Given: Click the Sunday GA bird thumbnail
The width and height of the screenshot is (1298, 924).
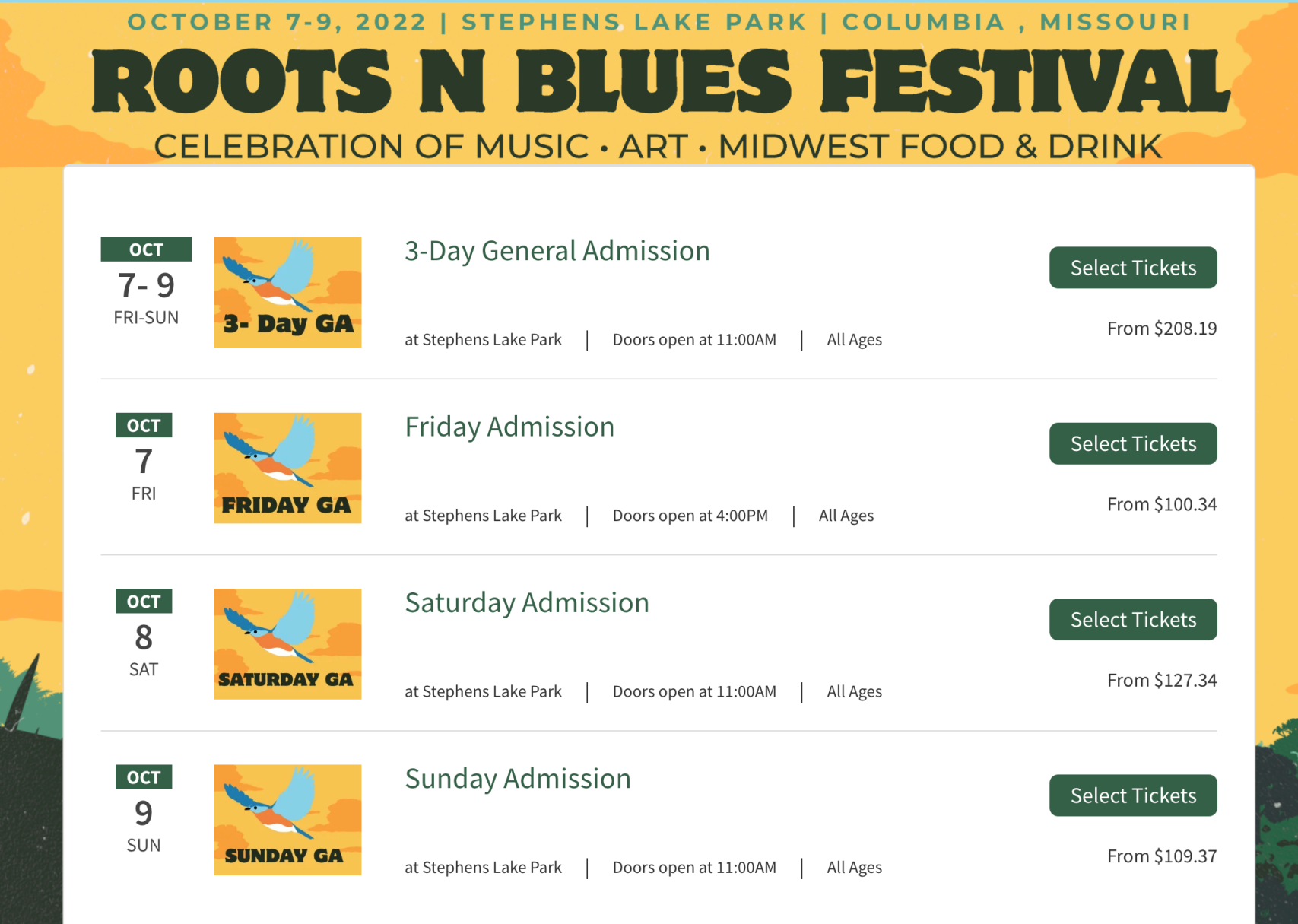Looking at the screenshot, I should click(x=287, y=820).
